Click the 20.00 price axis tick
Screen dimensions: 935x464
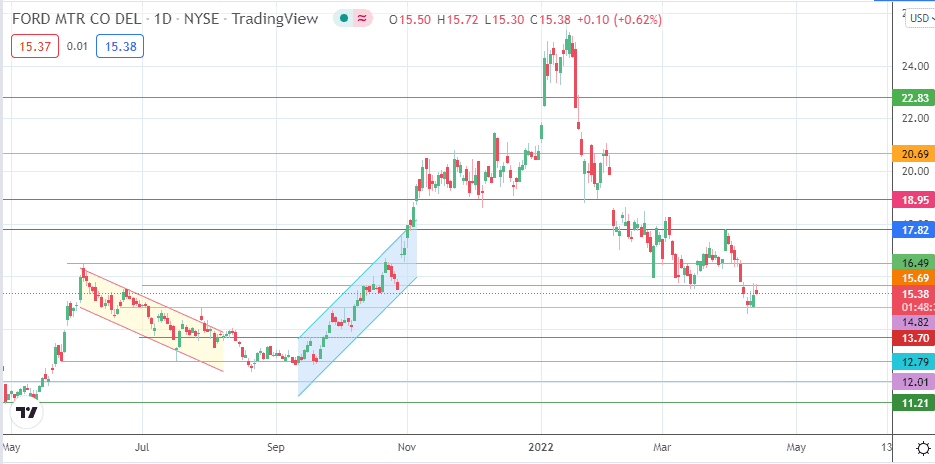click(915, 172)
